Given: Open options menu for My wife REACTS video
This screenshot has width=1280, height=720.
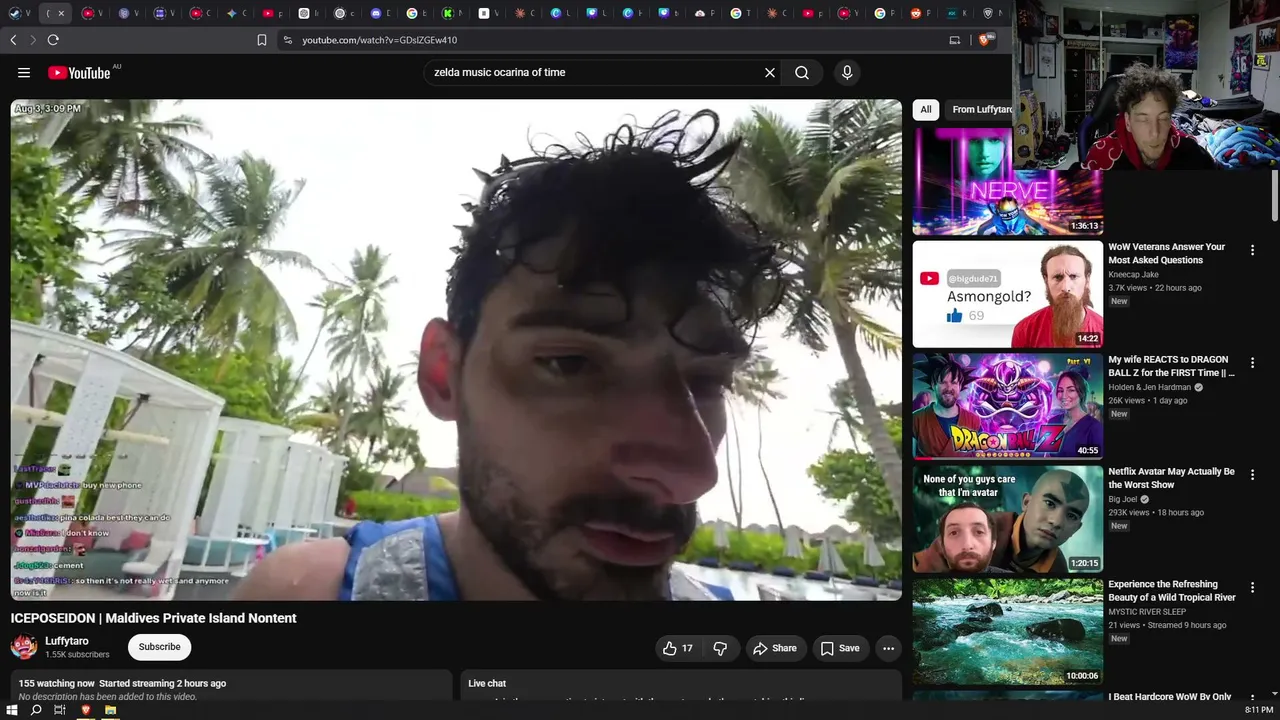Looking at the screenshot, I should click(1252, 363).
